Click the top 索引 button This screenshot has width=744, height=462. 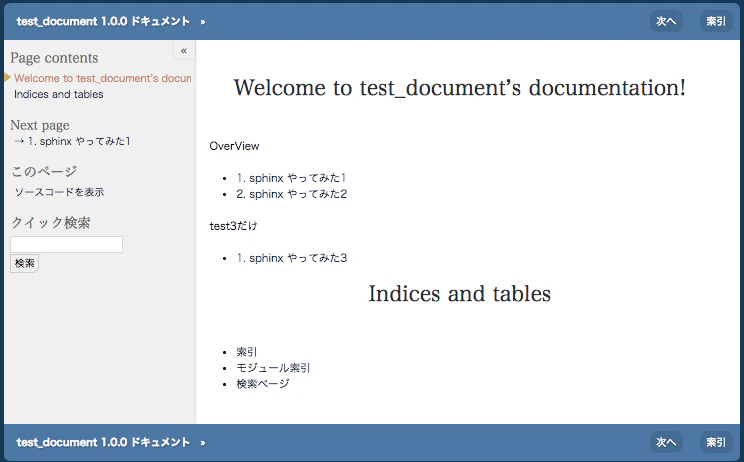point(716,21)
